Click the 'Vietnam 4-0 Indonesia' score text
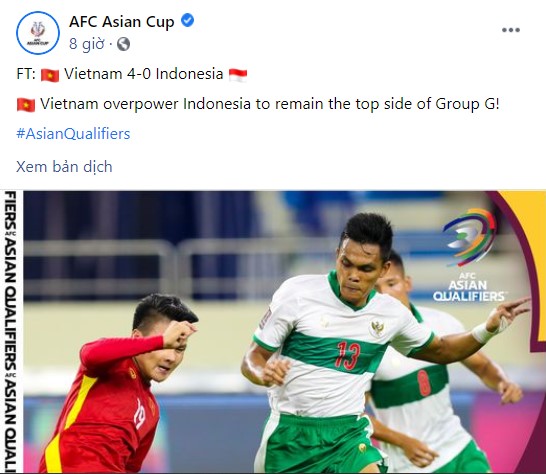The image size is (546, 474). [143, 74]
